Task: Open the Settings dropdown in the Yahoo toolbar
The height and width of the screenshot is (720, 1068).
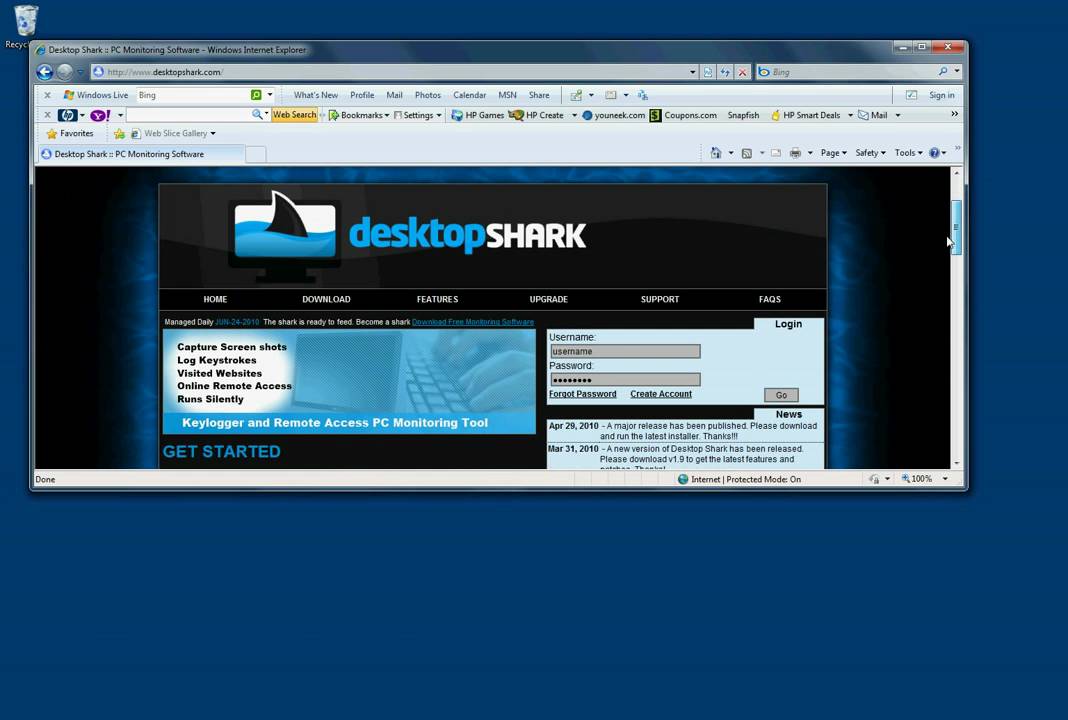Action: tap(418, 115)
